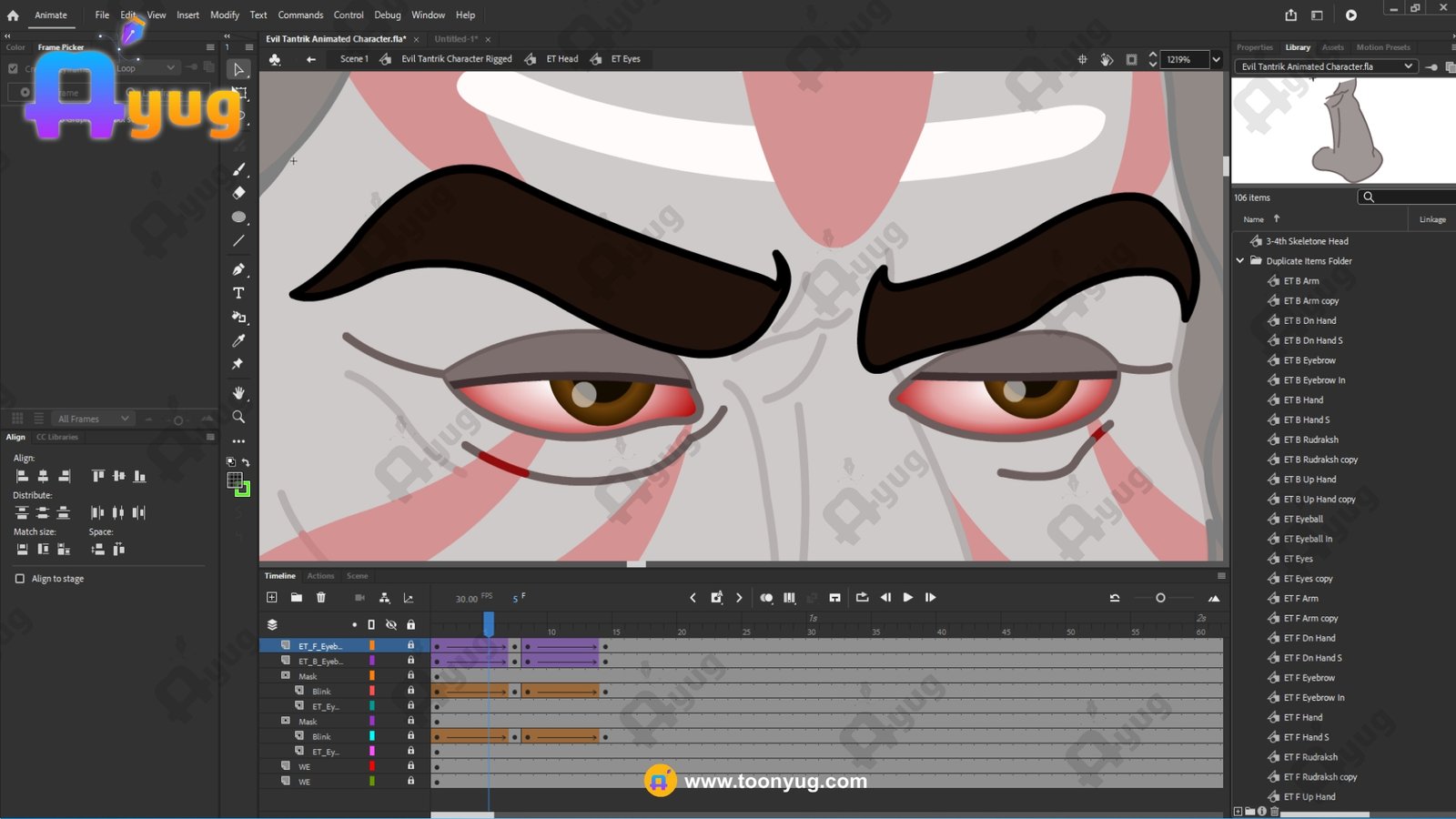Delete layer using the trash icon

pyautogui.click(x=320, y=598)
